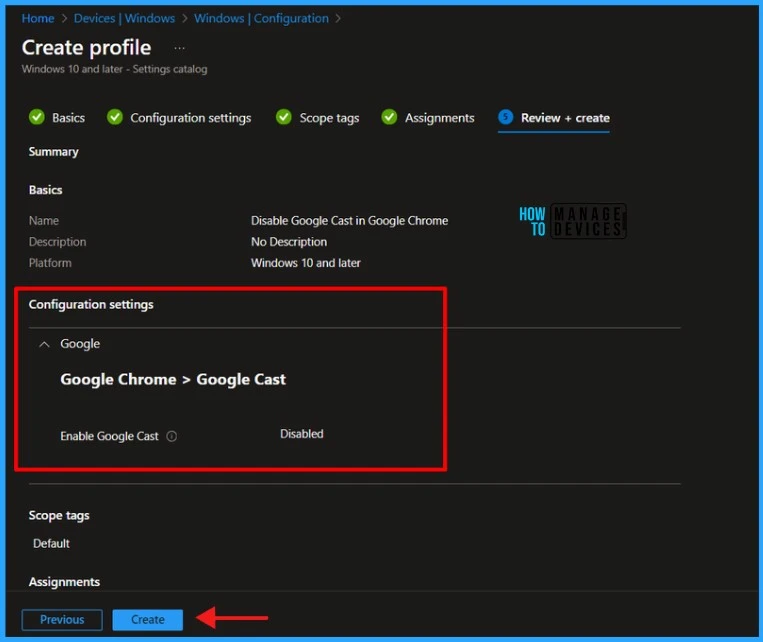The width and height of the screenshot is (763, 642).
Task: Click the 'Name' field label
Action: tap(44, 220)
